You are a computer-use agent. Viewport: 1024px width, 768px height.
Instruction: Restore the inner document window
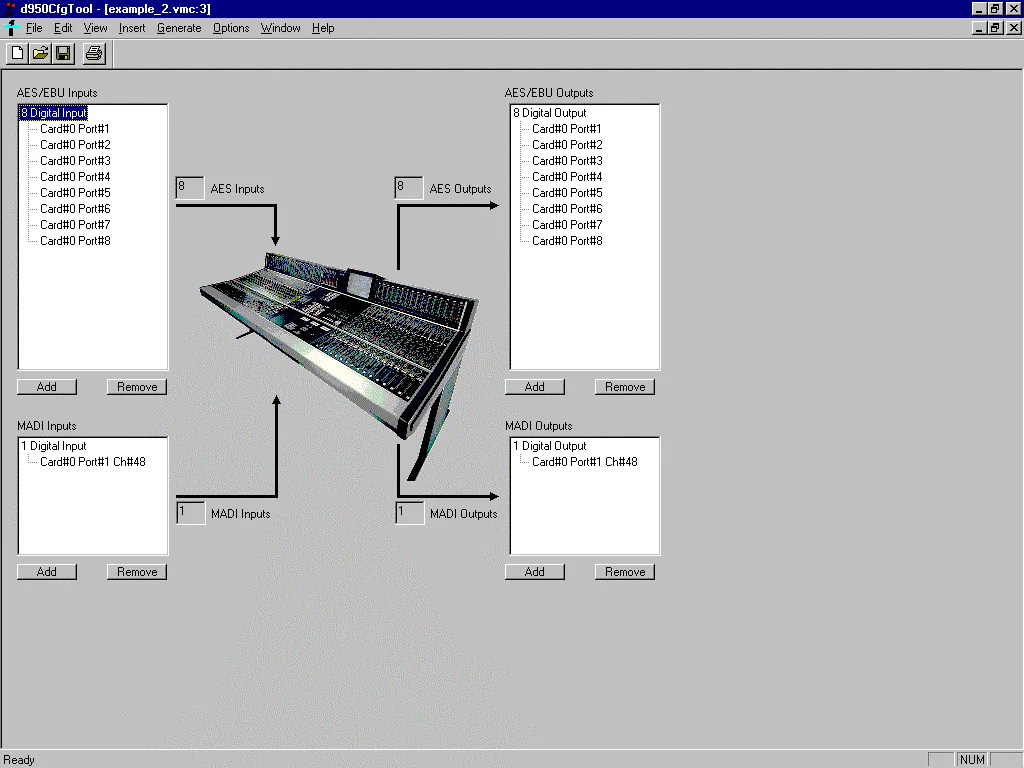[995, 28]
